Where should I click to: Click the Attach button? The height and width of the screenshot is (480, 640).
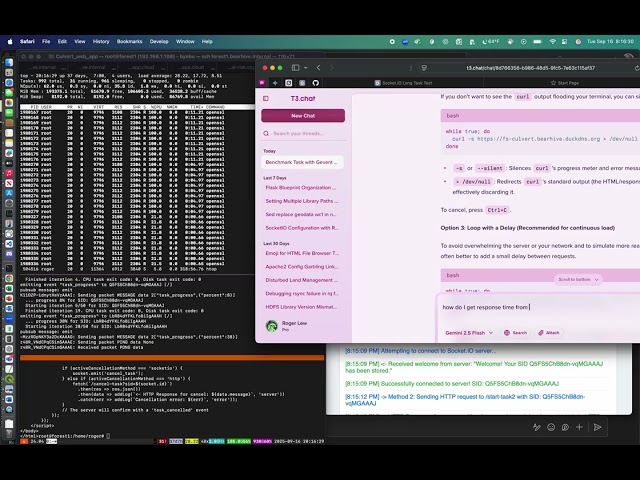click(x=549, y=333)
